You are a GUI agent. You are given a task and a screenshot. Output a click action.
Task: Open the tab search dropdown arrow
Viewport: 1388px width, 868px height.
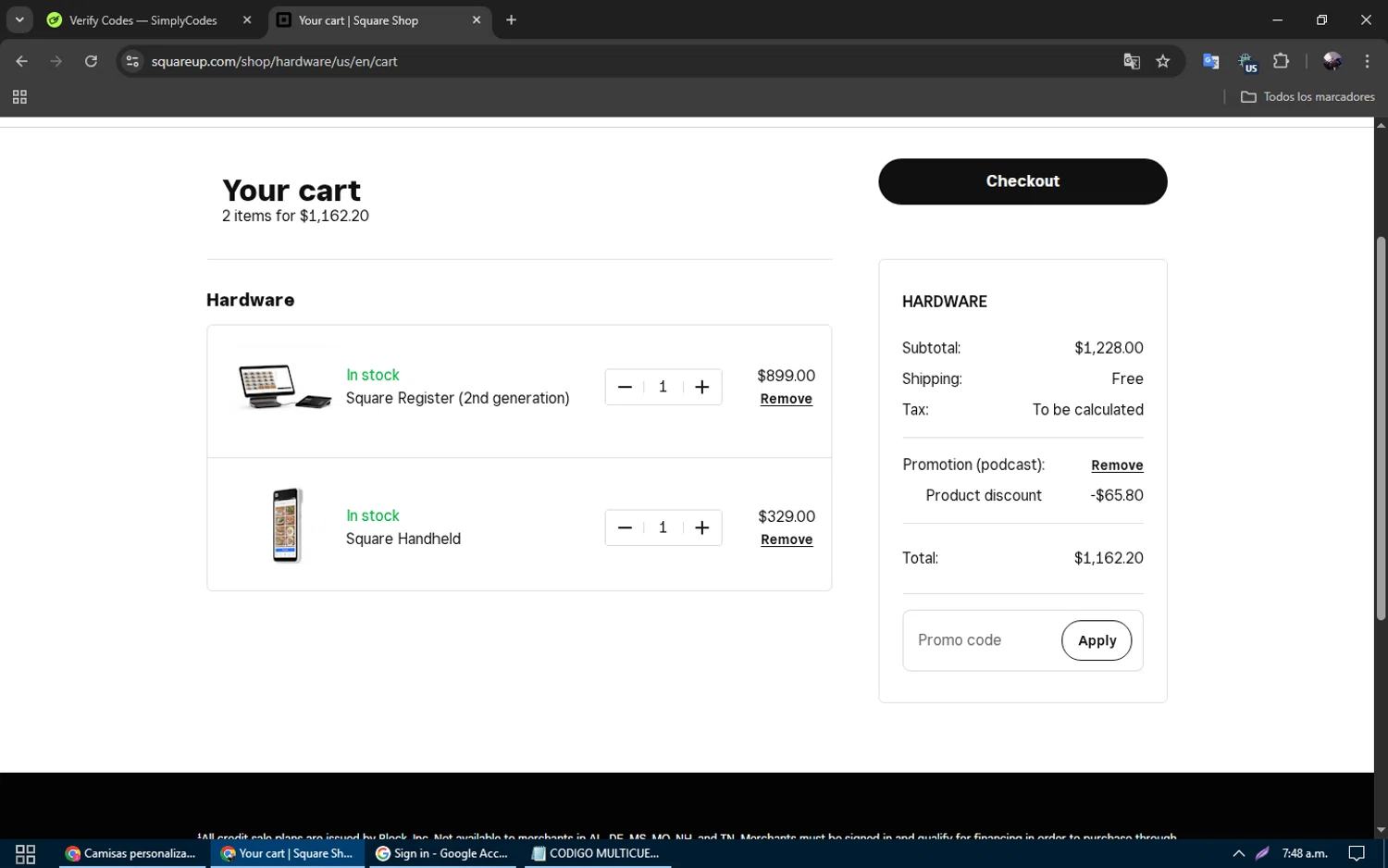(19, 19)
